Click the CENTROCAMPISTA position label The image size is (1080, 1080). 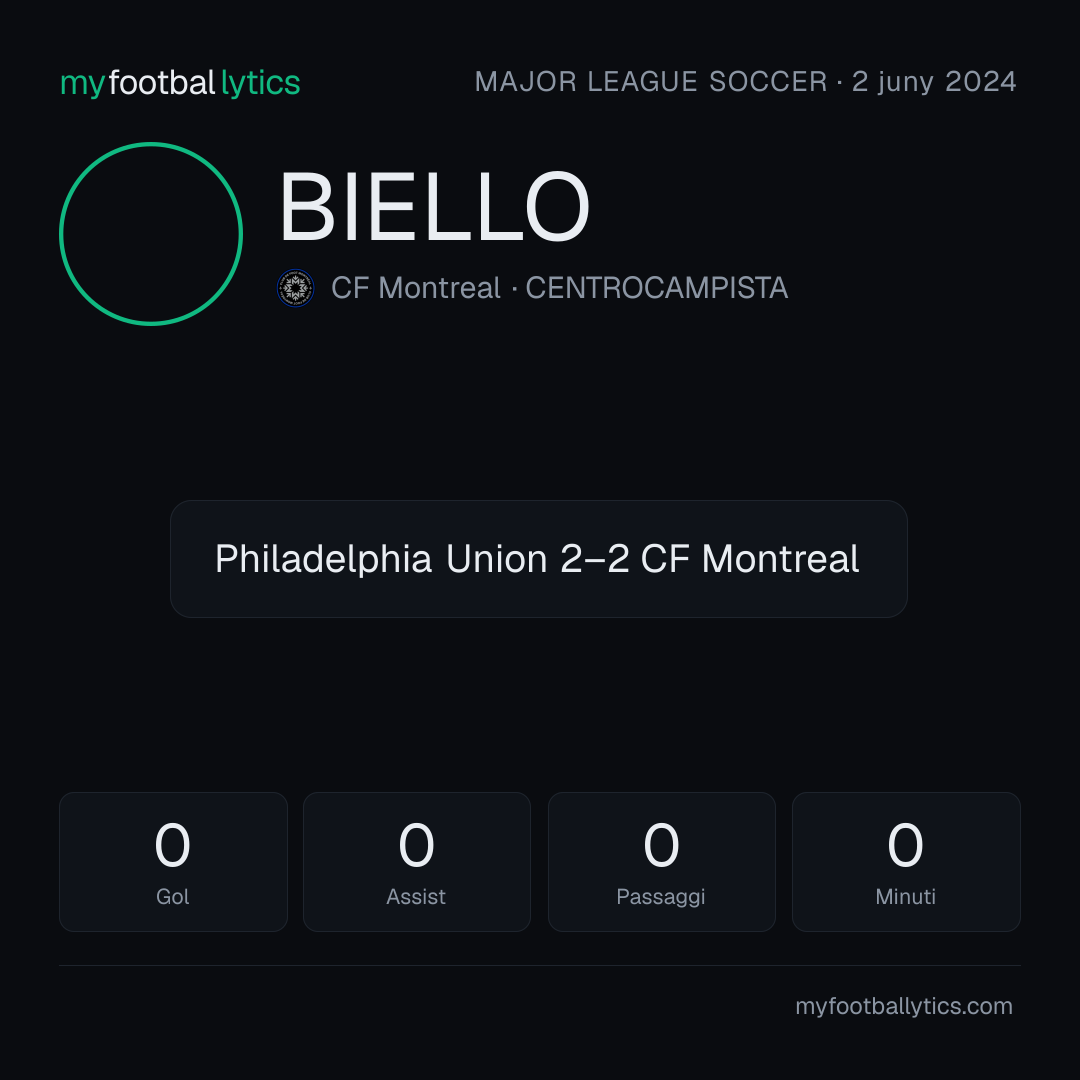click(656, 288)
